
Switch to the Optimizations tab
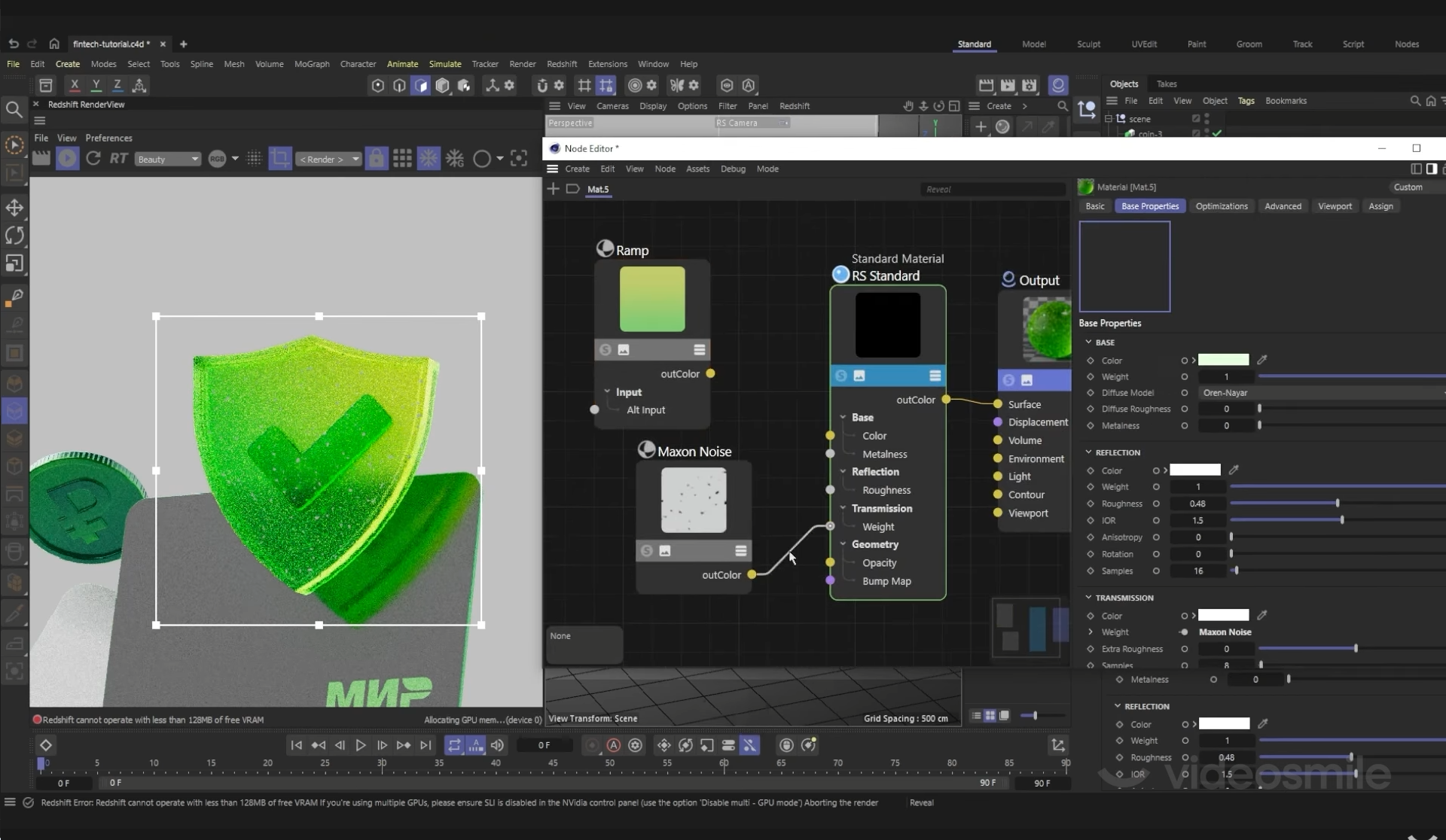tap(1221, 206)
